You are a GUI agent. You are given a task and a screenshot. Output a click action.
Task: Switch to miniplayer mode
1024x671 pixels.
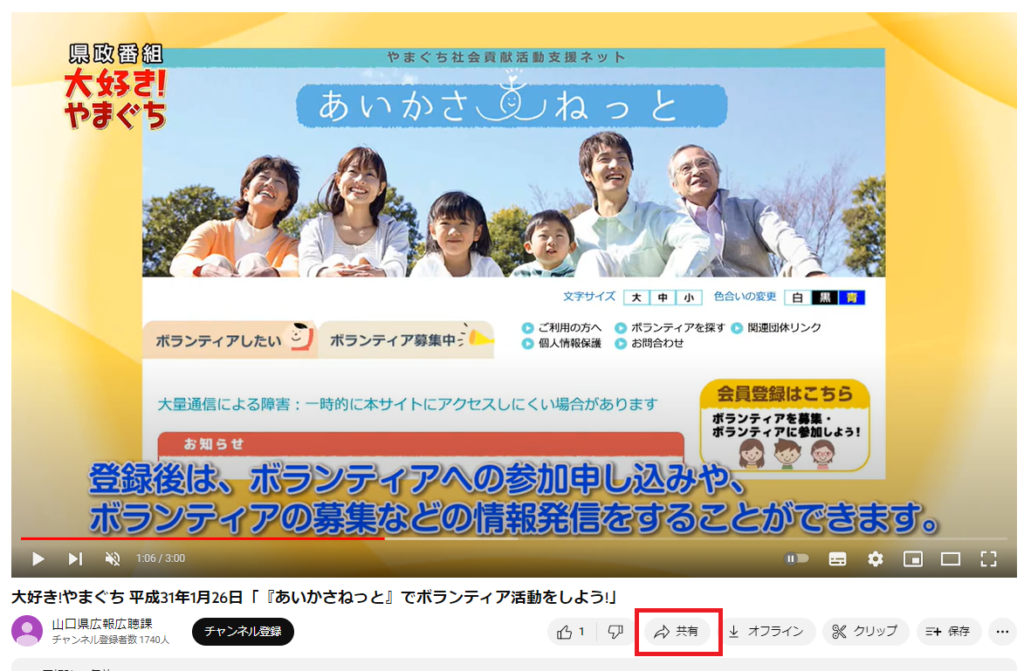coord(913,559)
